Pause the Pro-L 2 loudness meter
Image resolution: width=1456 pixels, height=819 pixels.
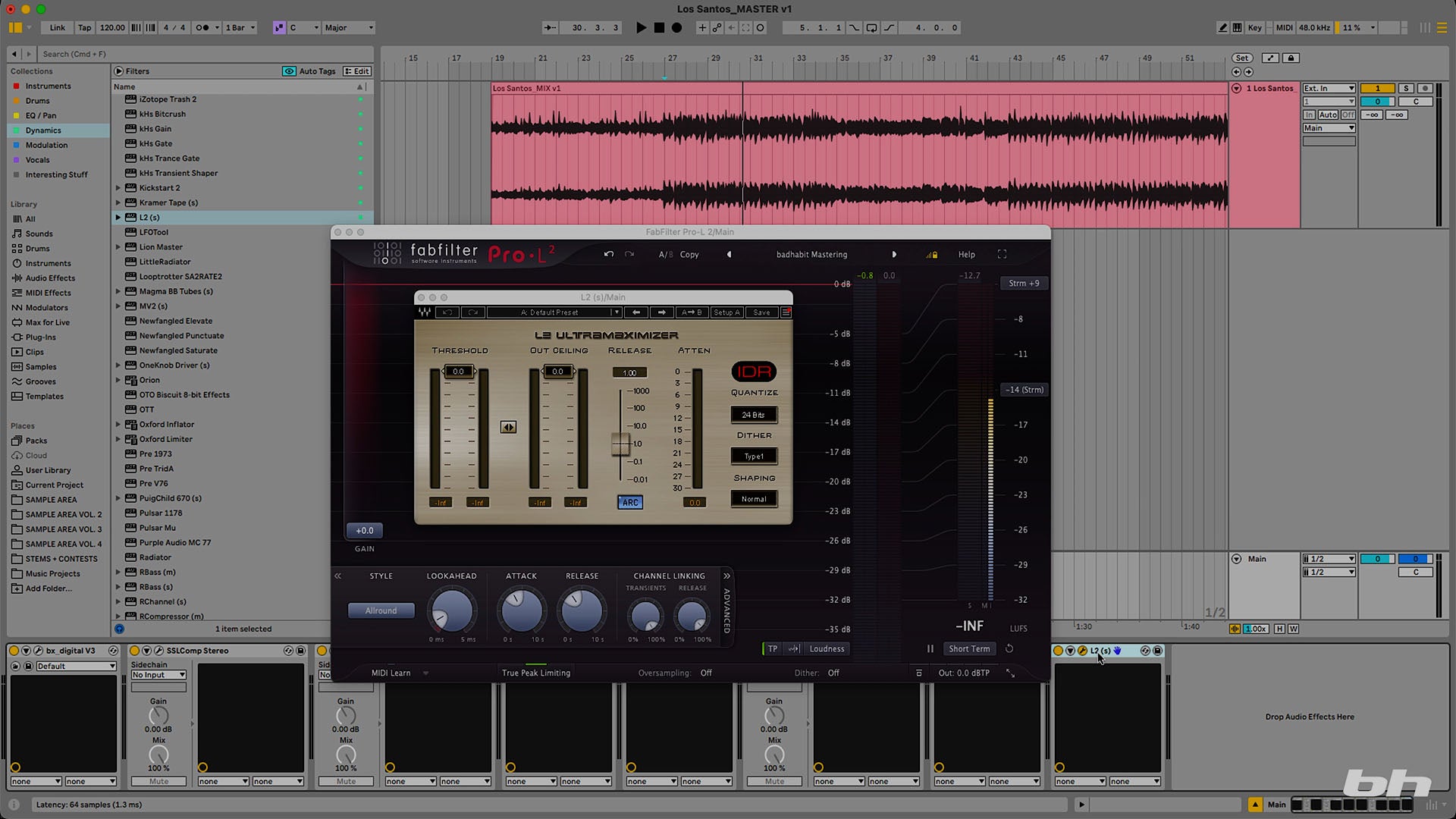pos(930,649)
